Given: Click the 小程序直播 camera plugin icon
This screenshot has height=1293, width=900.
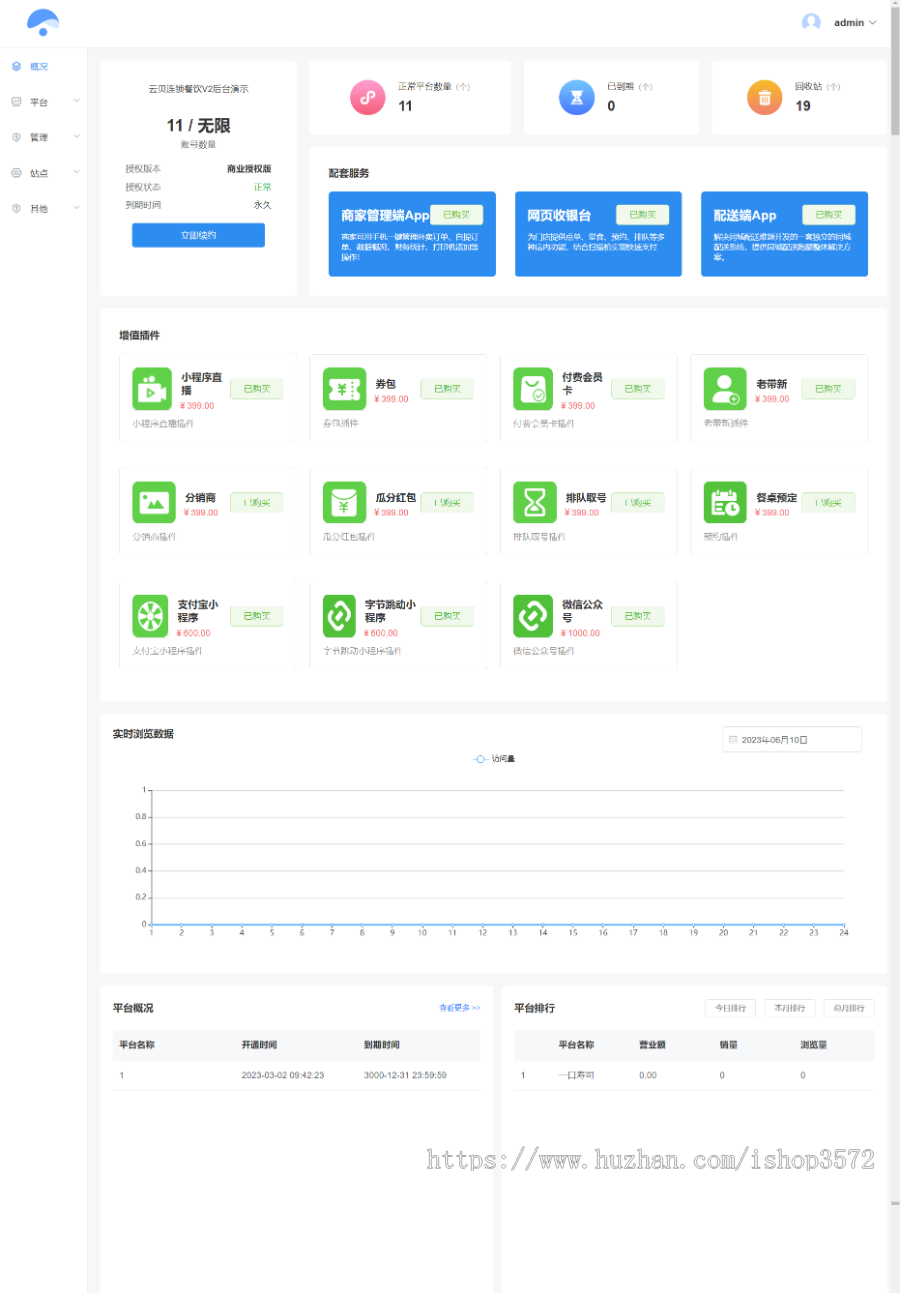Looking at the screenshot, I should tap(151, 389).
